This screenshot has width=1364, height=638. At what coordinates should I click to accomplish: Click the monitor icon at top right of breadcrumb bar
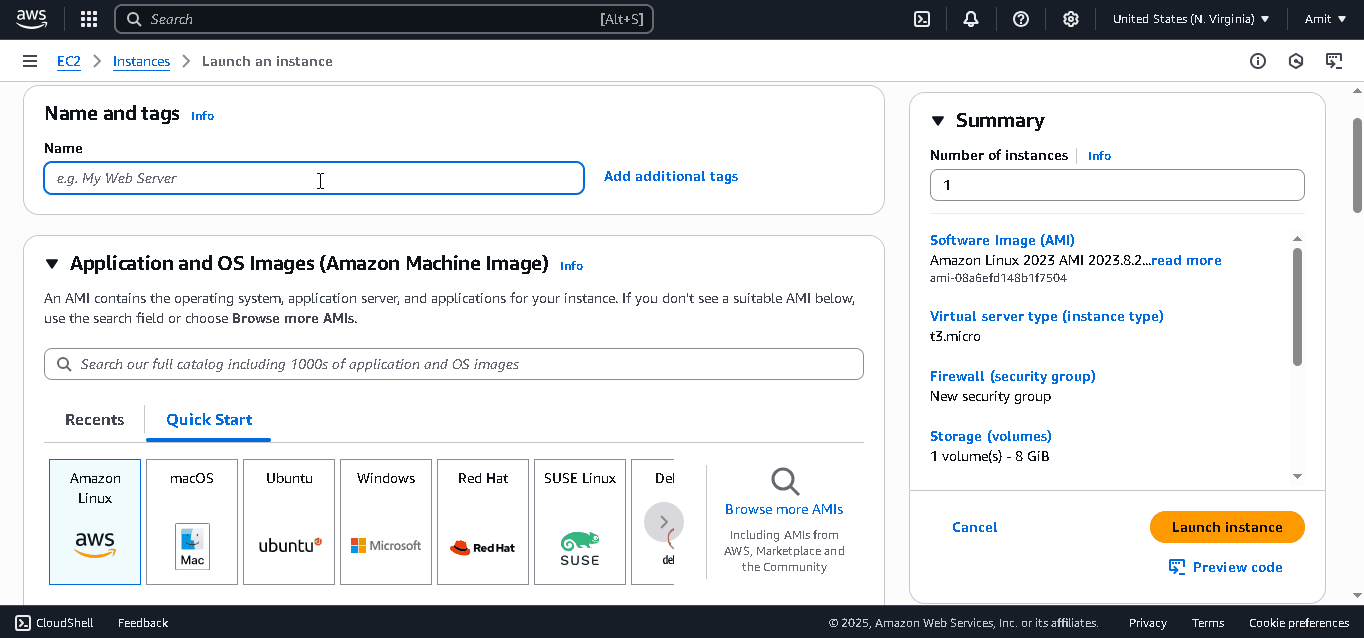pos(1334,61)
